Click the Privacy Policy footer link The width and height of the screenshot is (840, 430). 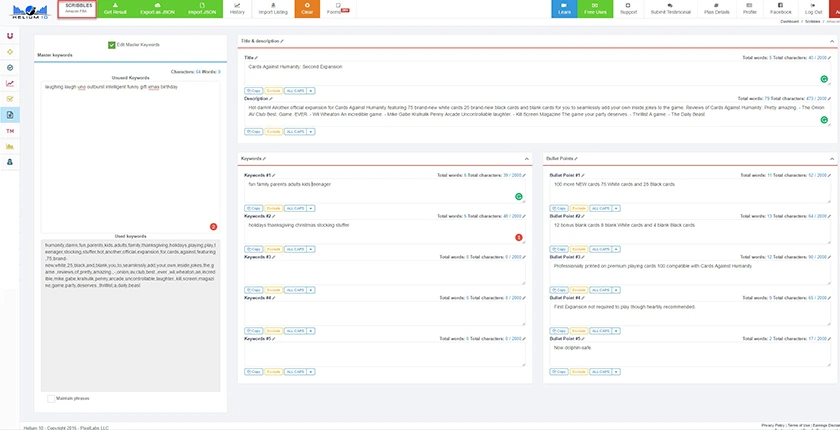click(x=772, y=425)
